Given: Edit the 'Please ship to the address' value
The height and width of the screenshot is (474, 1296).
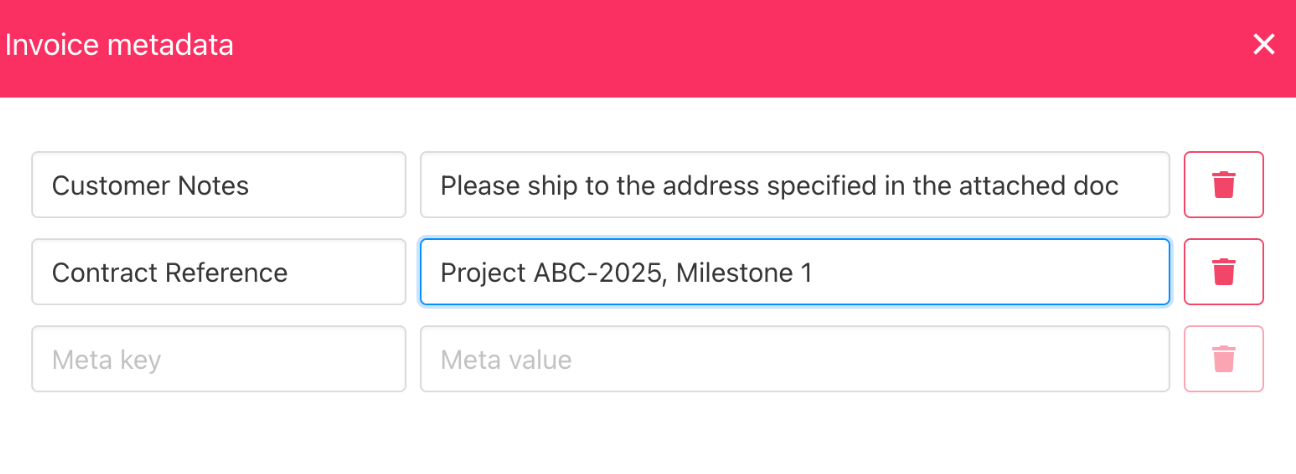Looking at the screenshot, I should tap(795, 185).
